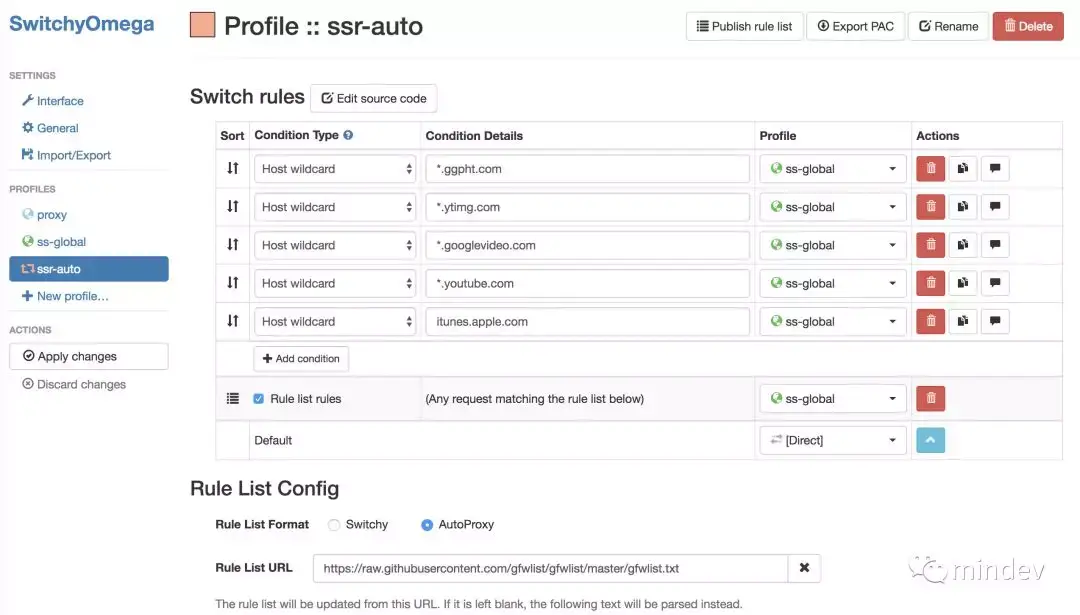Select the AutoProxy rule list format

pos(427,524)
